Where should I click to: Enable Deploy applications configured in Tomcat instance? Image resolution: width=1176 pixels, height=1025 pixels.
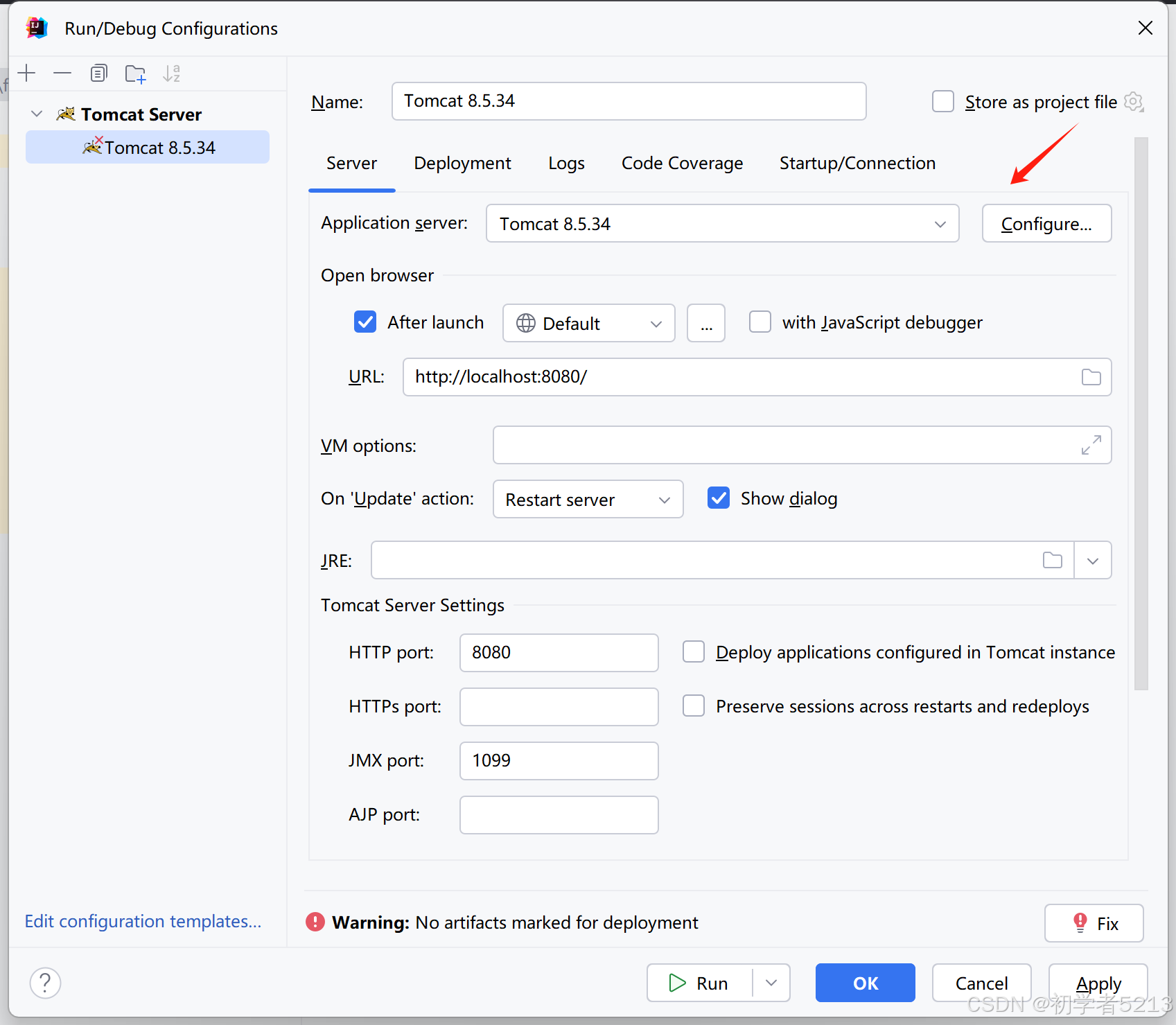tap(694, 651)
